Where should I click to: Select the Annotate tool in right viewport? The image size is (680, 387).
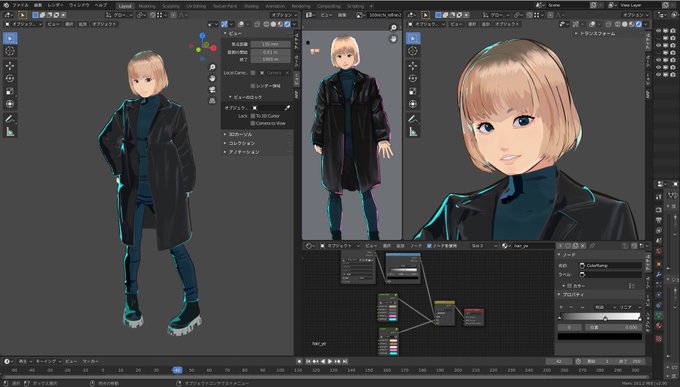(x=412, y=118)
